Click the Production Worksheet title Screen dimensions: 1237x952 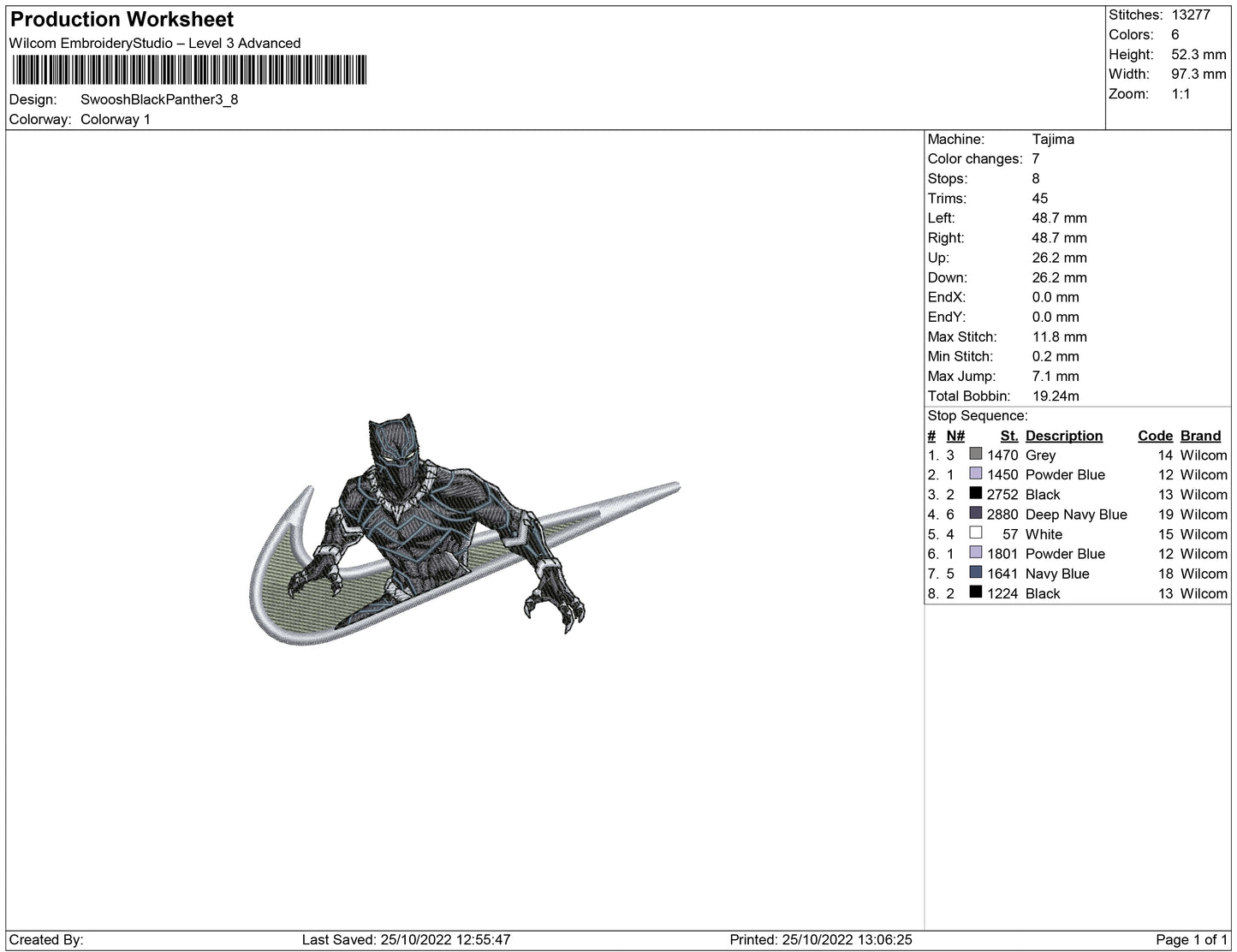[x=122, y=19]
